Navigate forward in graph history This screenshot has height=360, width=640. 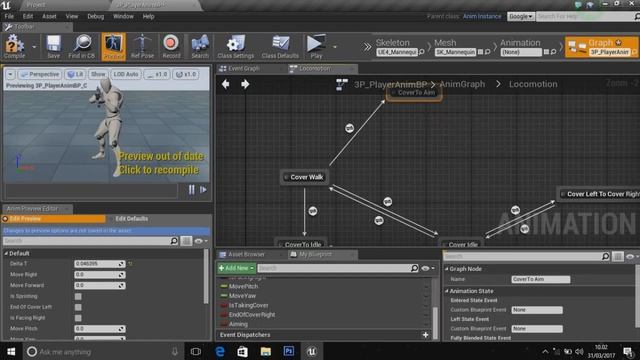[x=245, y=84]
